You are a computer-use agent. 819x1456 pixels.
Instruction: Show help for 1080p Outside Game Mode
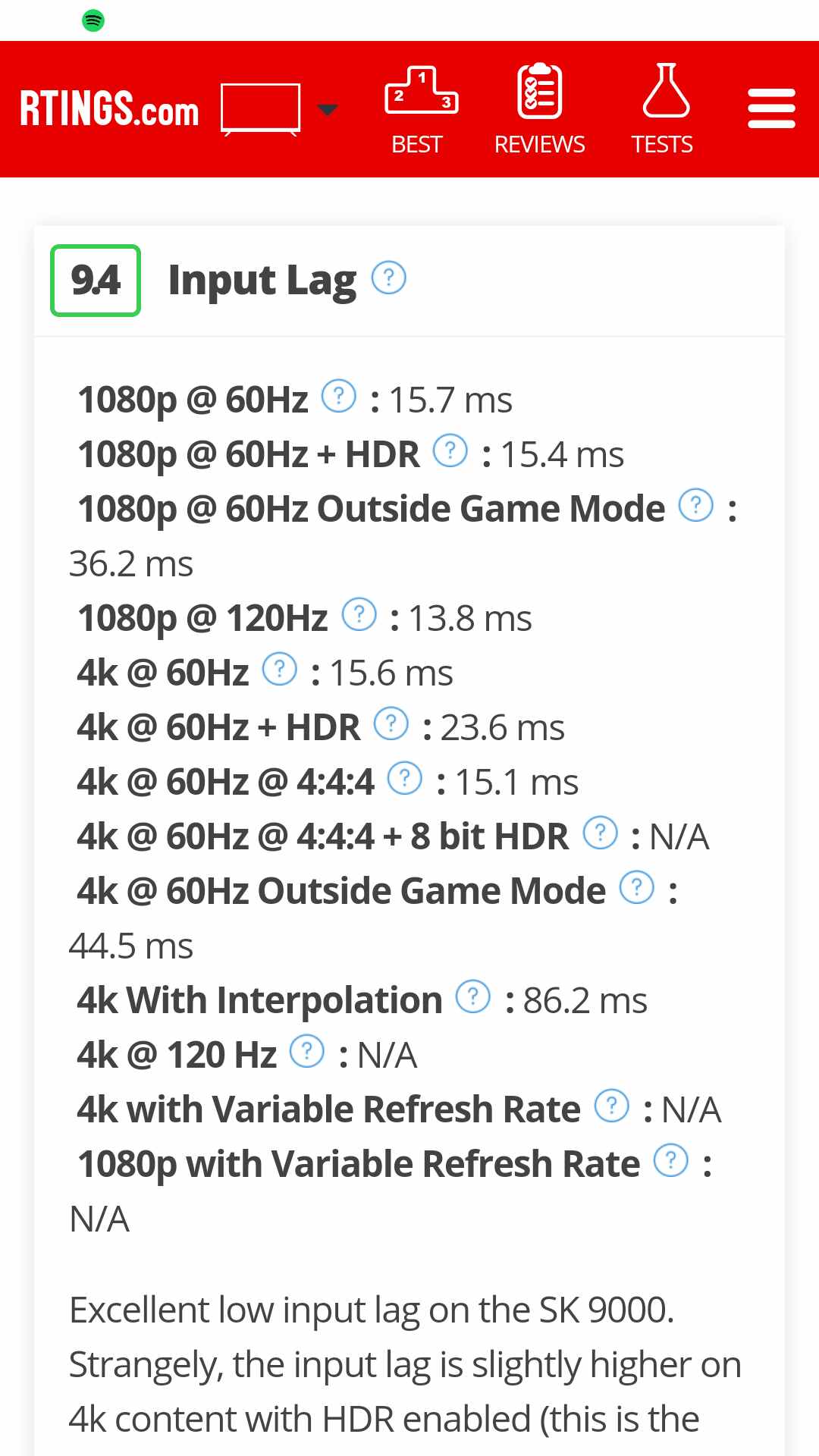[x=696, y=506]
